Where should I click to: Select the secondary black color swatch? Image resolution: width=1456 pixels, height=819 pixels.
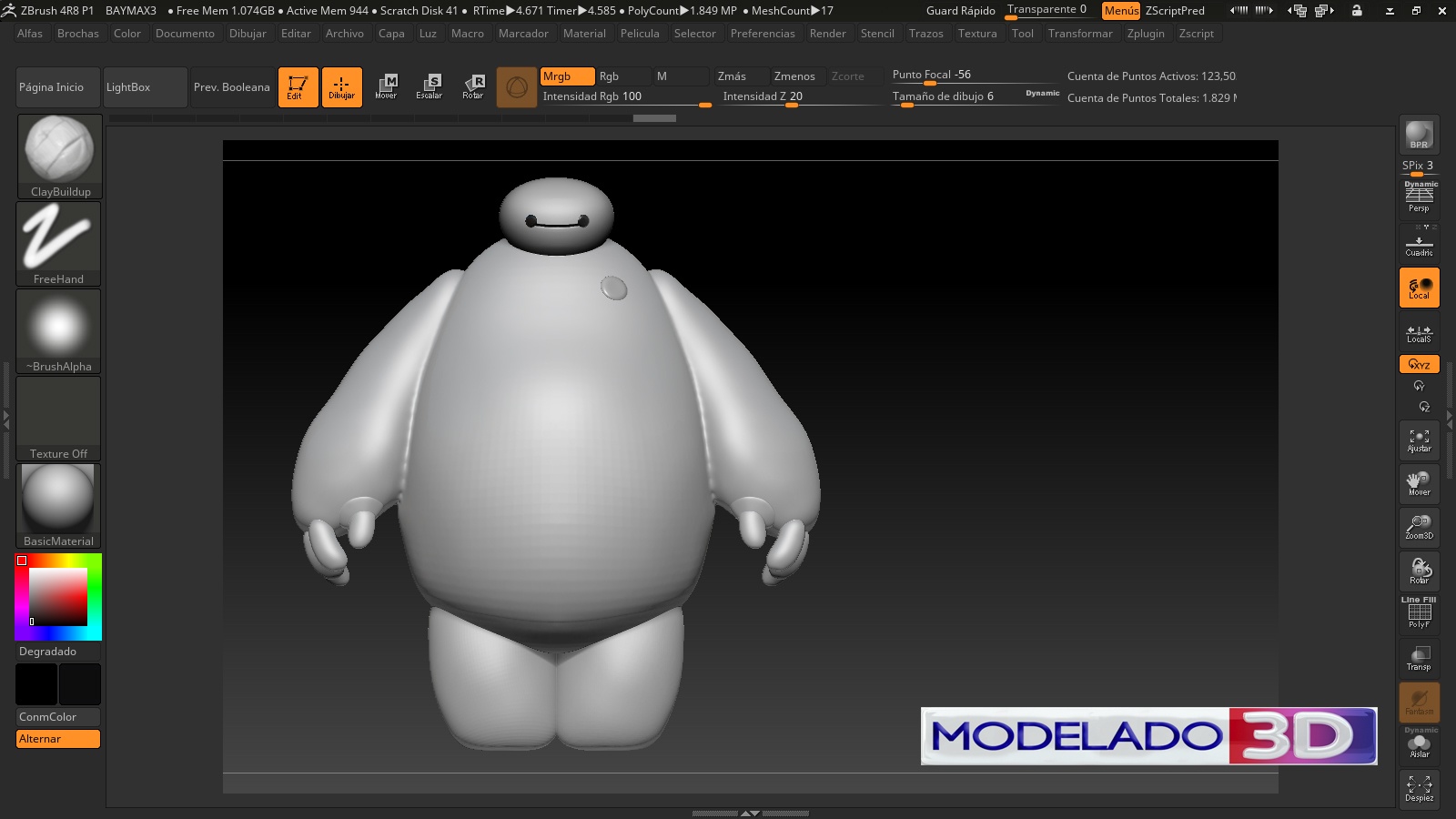(36, 684)
